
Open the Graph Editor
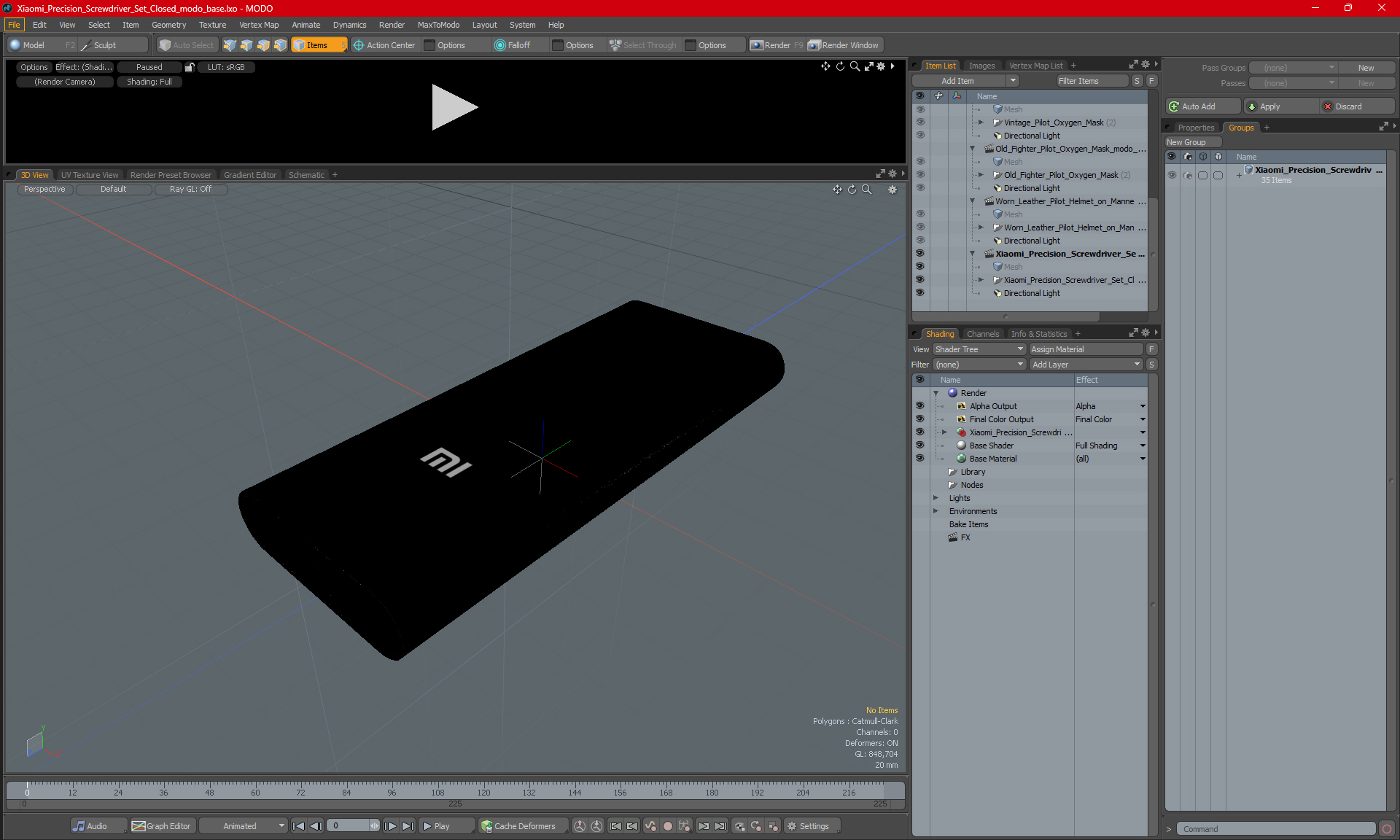point(162,826)
